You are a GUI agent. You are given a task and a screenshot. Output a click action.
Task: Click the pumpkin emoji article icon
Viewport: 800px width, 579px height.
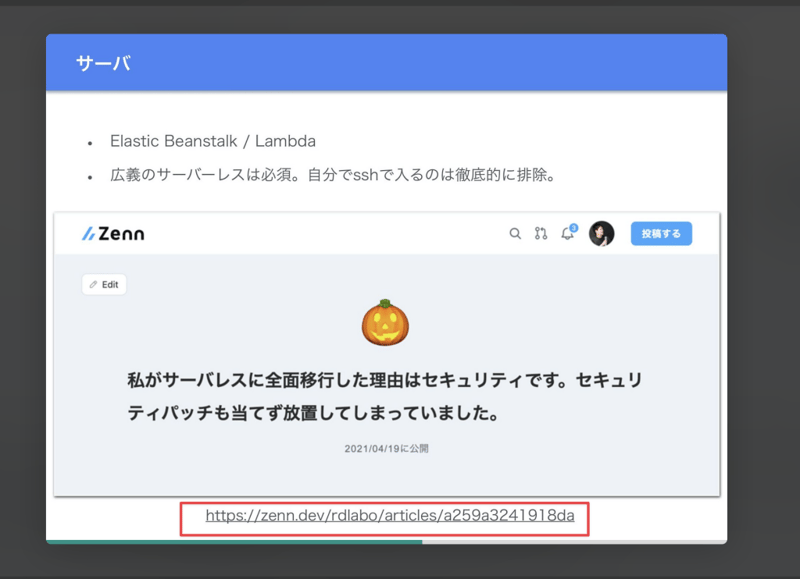[x=385, y=323]
